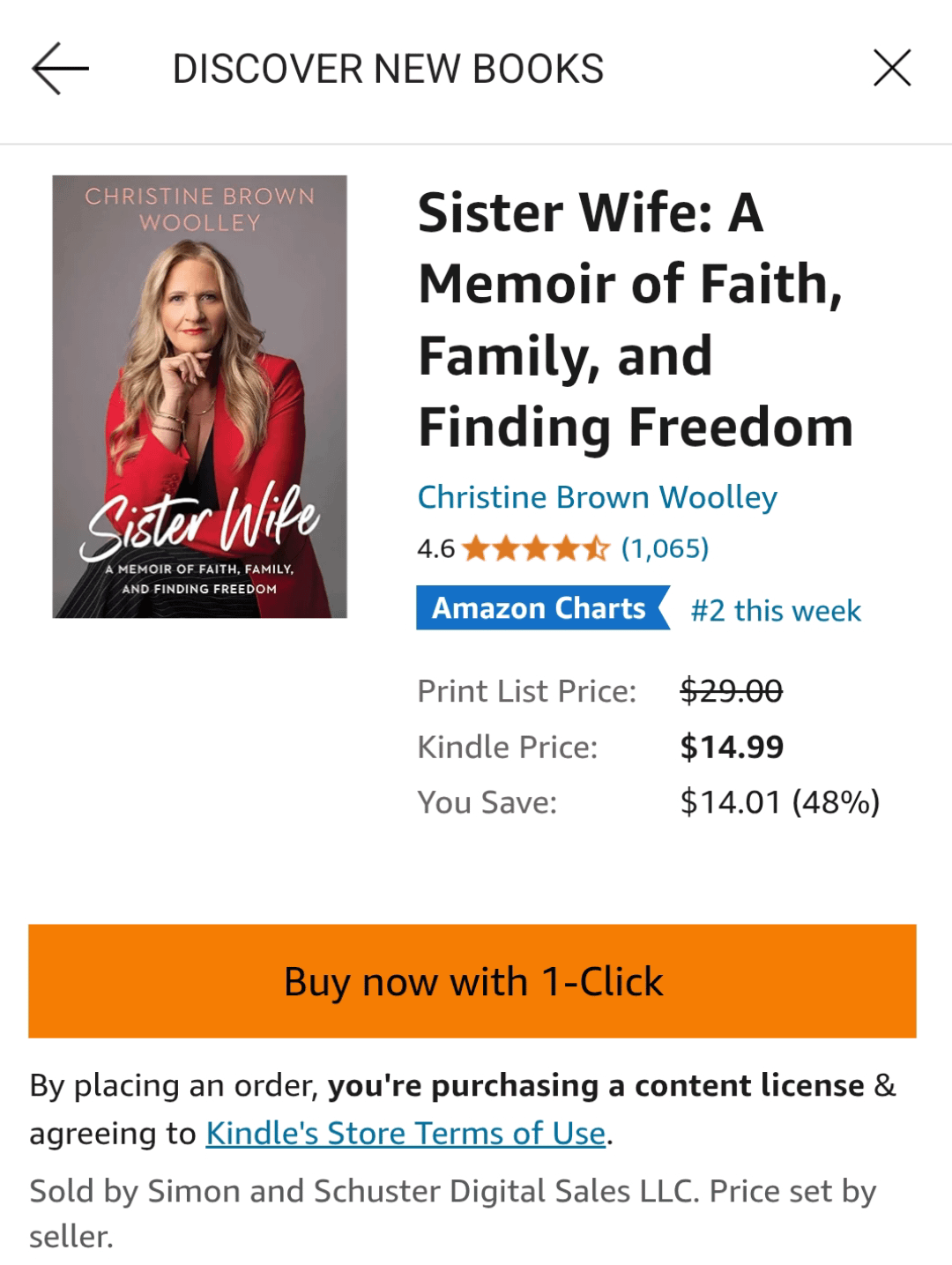Viewport: 952px width, 1265px height.
Task: Open the Sister Wife book cover image
Action: 200,397
